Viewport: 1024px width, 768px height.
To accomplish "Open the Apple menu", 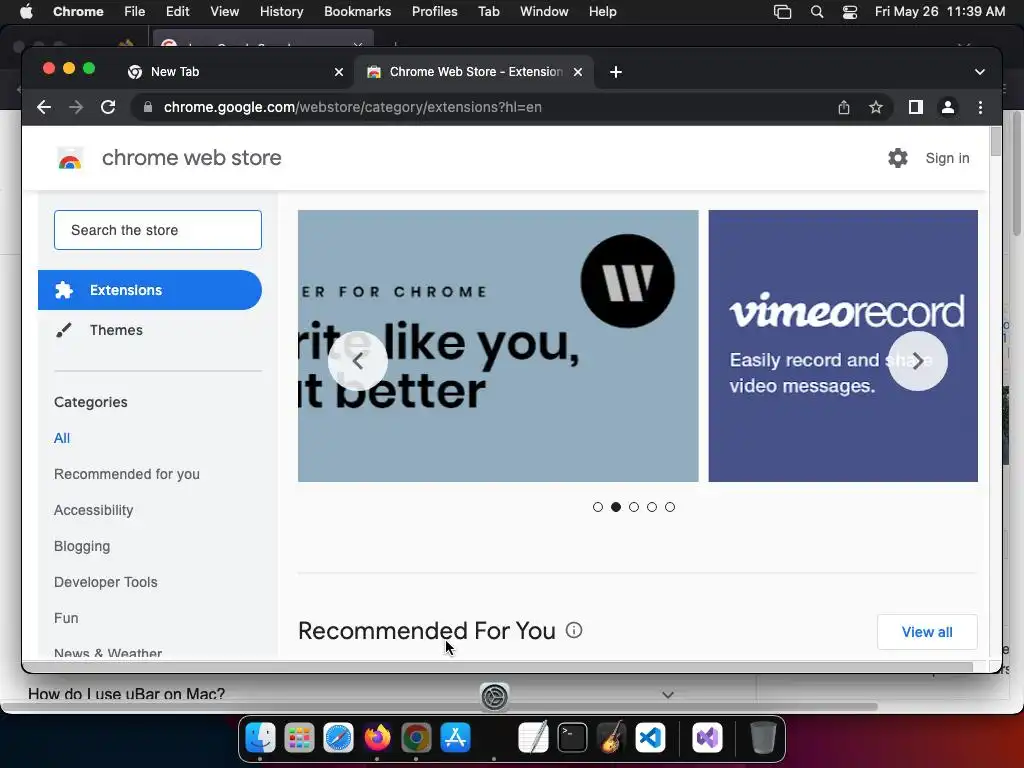I will (x=26, y=12).
